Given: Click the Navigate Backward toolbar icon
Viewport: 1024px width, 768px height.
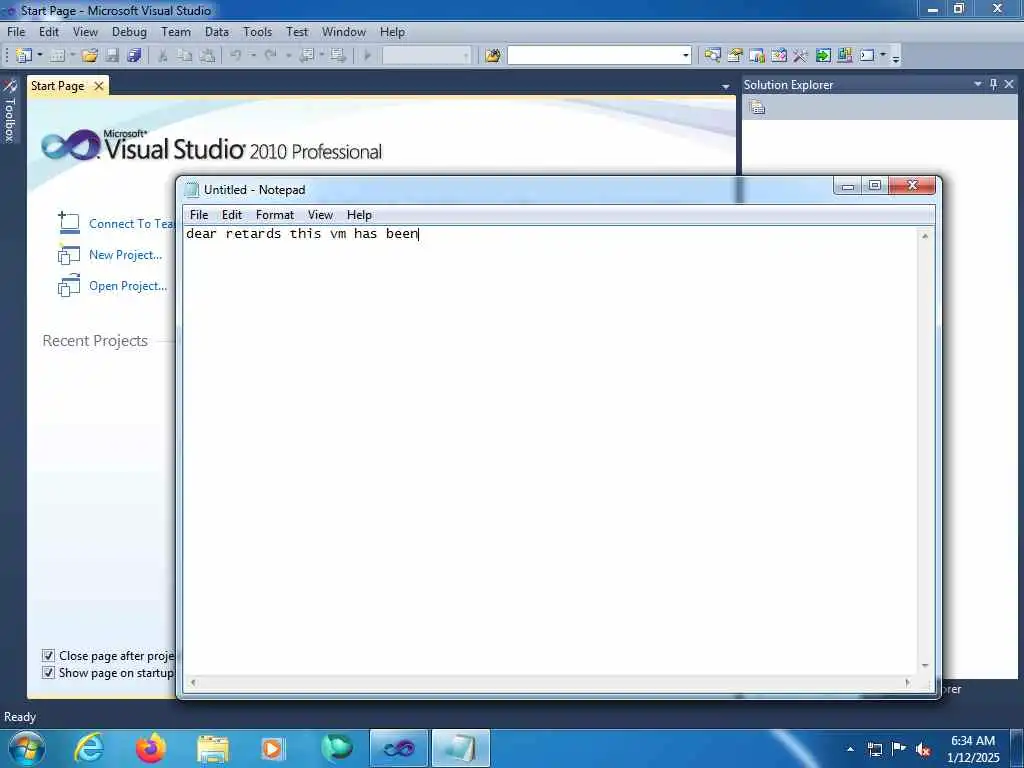Looking at the screenshot, I should (x=306, y=56).
